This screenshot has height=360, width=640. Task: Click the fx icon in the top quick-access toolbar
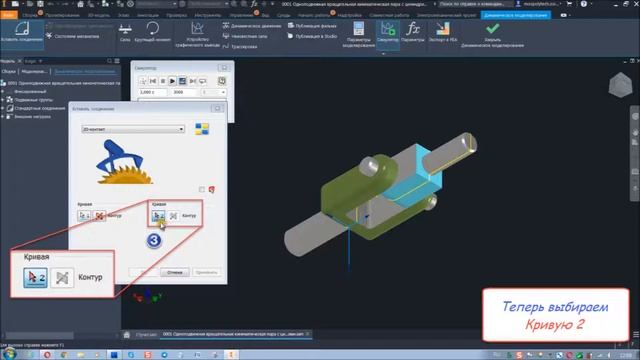click(x=254, y=4)
